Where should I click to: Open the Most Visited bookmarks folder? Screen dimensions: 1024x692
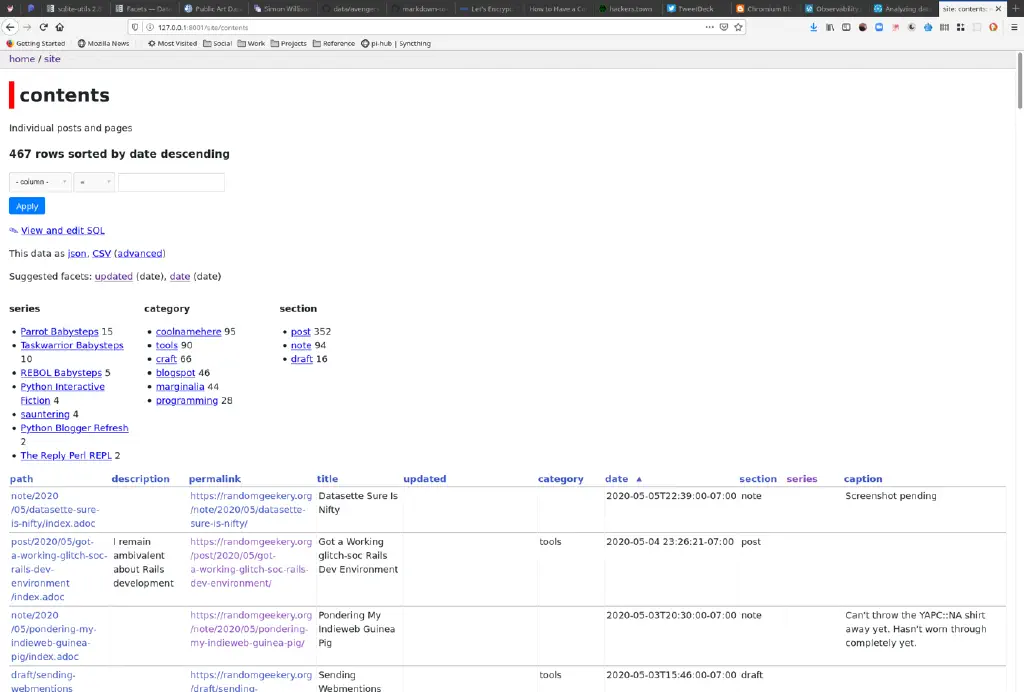tap(172, 44)
